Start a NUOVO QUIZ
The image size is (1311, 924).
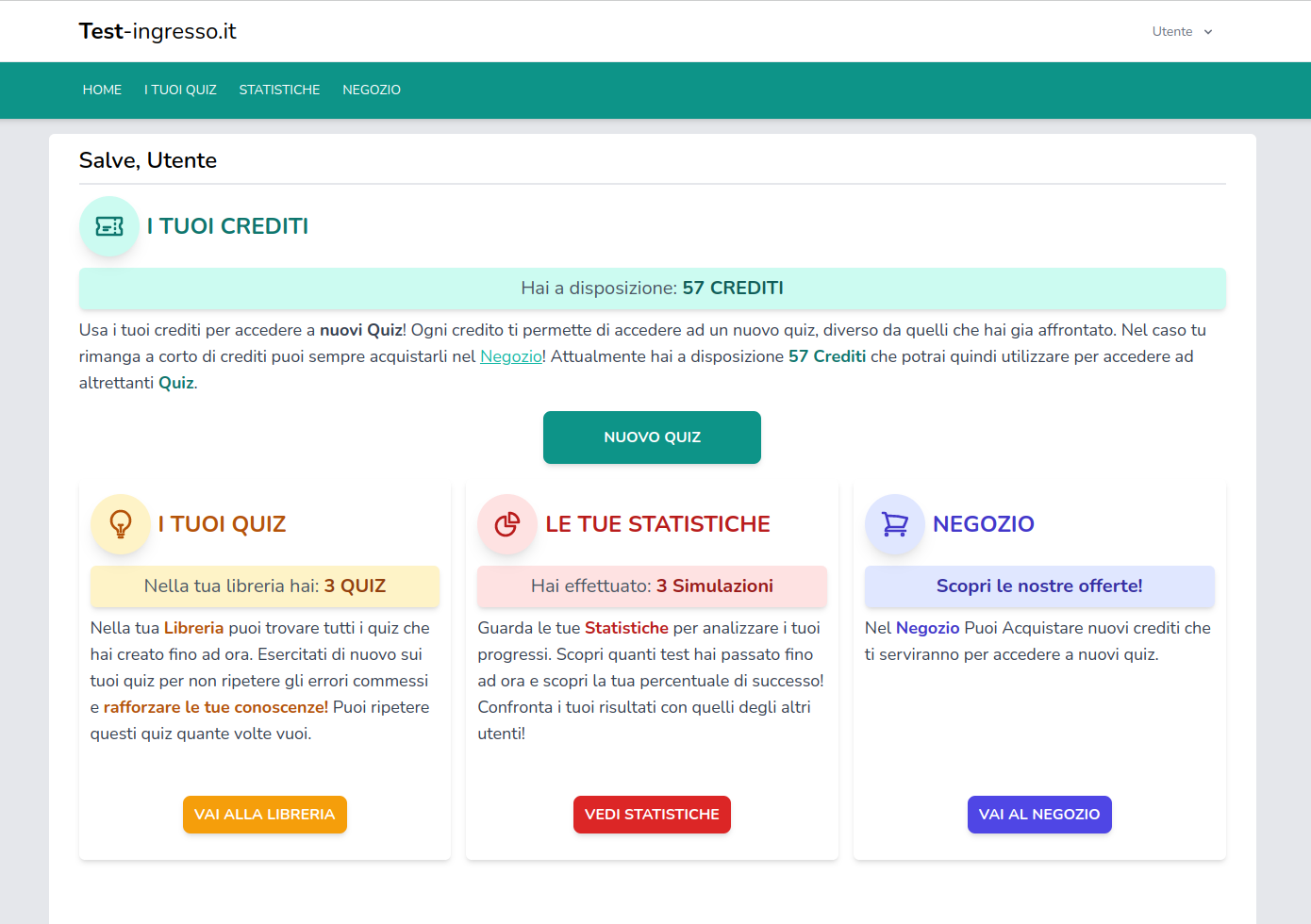click(652, 437)
